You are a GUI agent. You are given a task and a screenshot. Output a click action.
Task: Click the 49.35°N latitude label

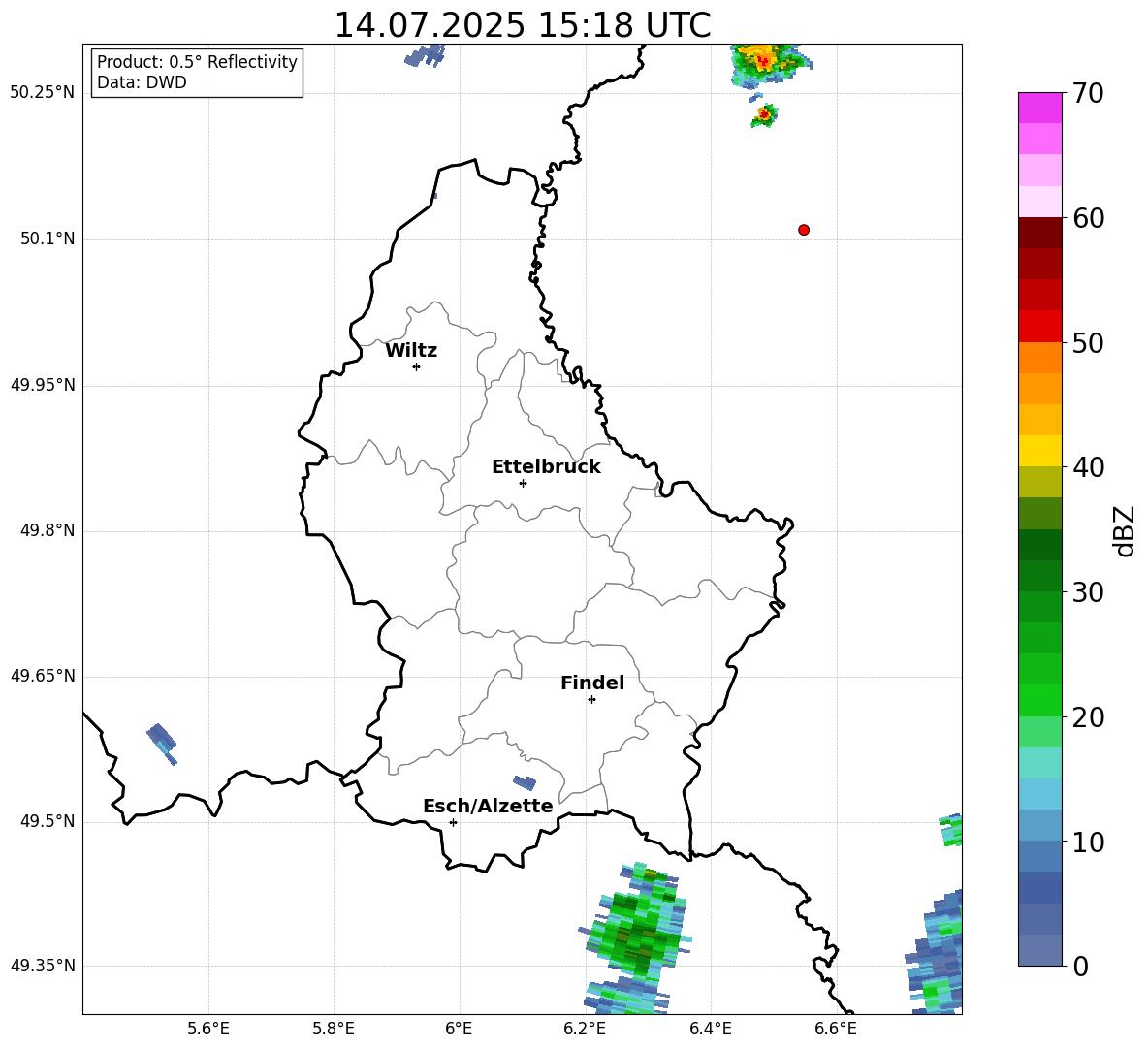click(43, 966)
